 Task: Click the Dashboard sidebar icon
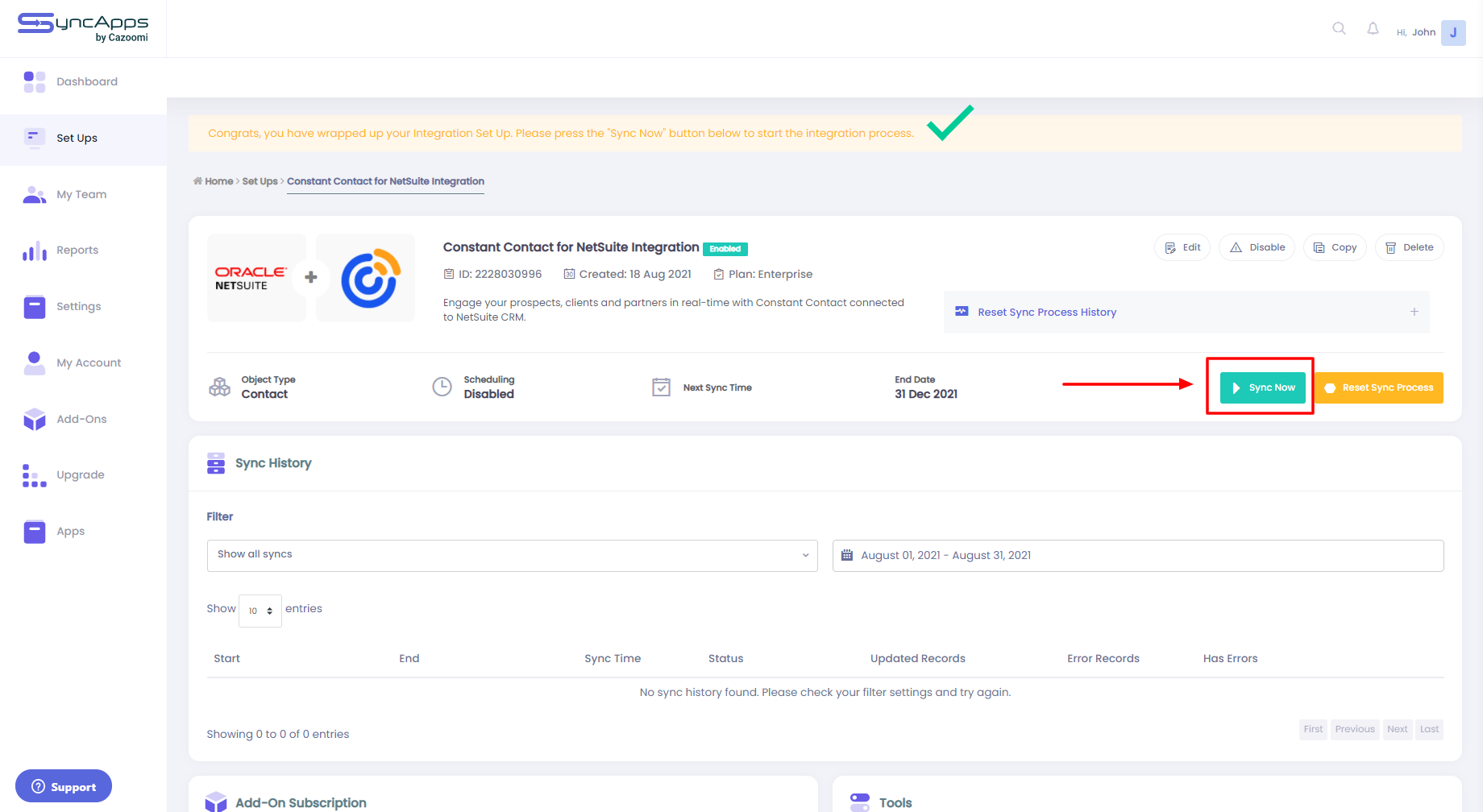pyautogui.click(x=35, y=82)
